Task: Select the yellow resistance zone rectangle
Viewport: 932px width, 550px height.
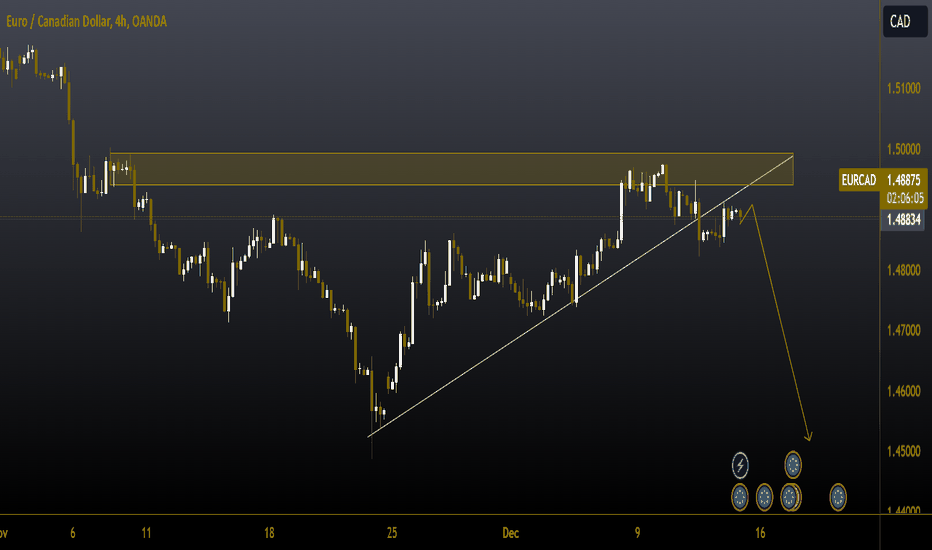Action: tap(452, 169)
